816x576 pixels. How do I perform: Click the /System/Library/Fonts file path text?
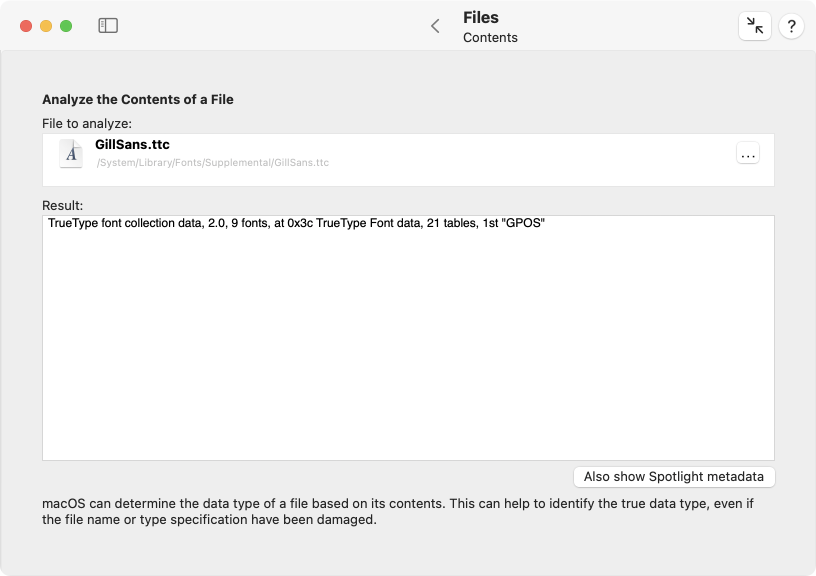(213, 163)
